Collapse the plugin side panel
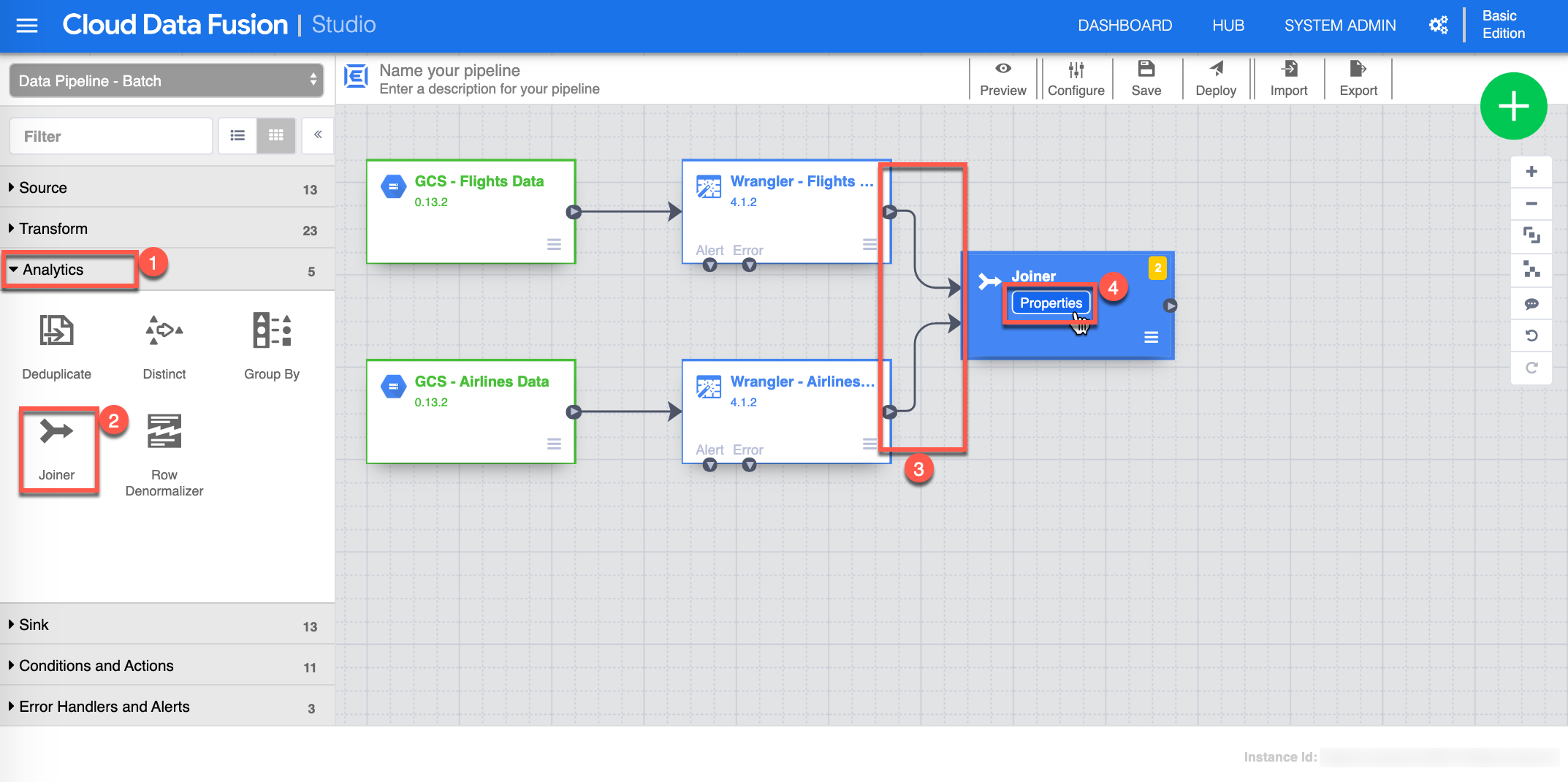Screen dimensions: 1568x782 (x=318, y=135)
